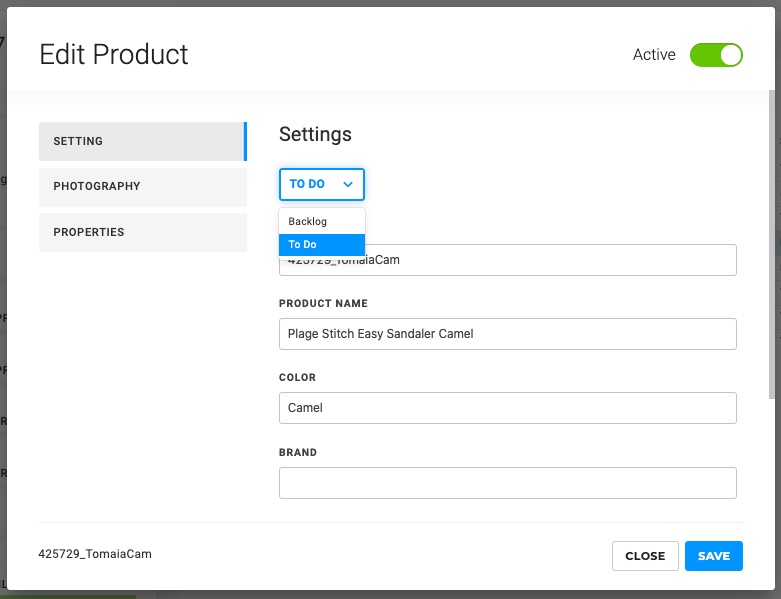
Task: Switch to the Photography tab
Action: (142, 187)
